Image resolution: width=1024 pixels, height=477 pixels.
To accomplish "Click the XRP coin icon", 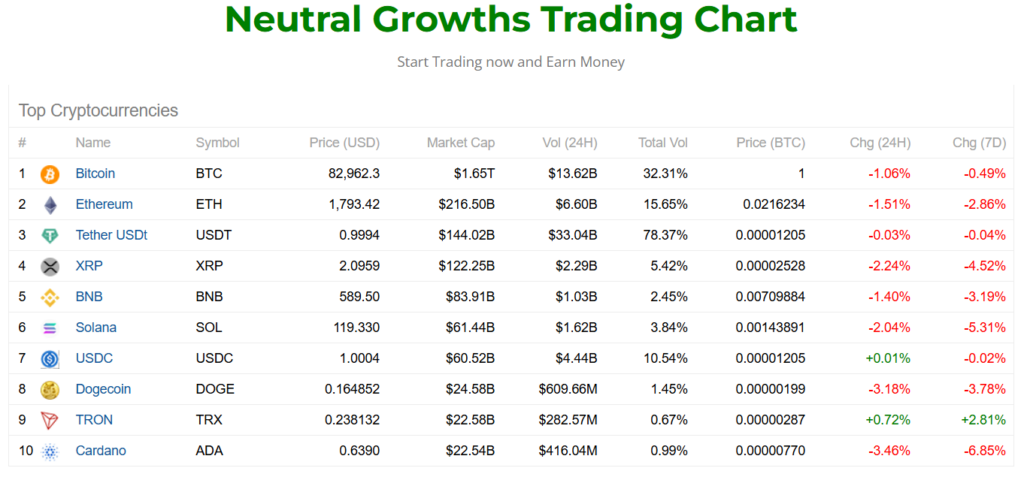I will [50, 267].
